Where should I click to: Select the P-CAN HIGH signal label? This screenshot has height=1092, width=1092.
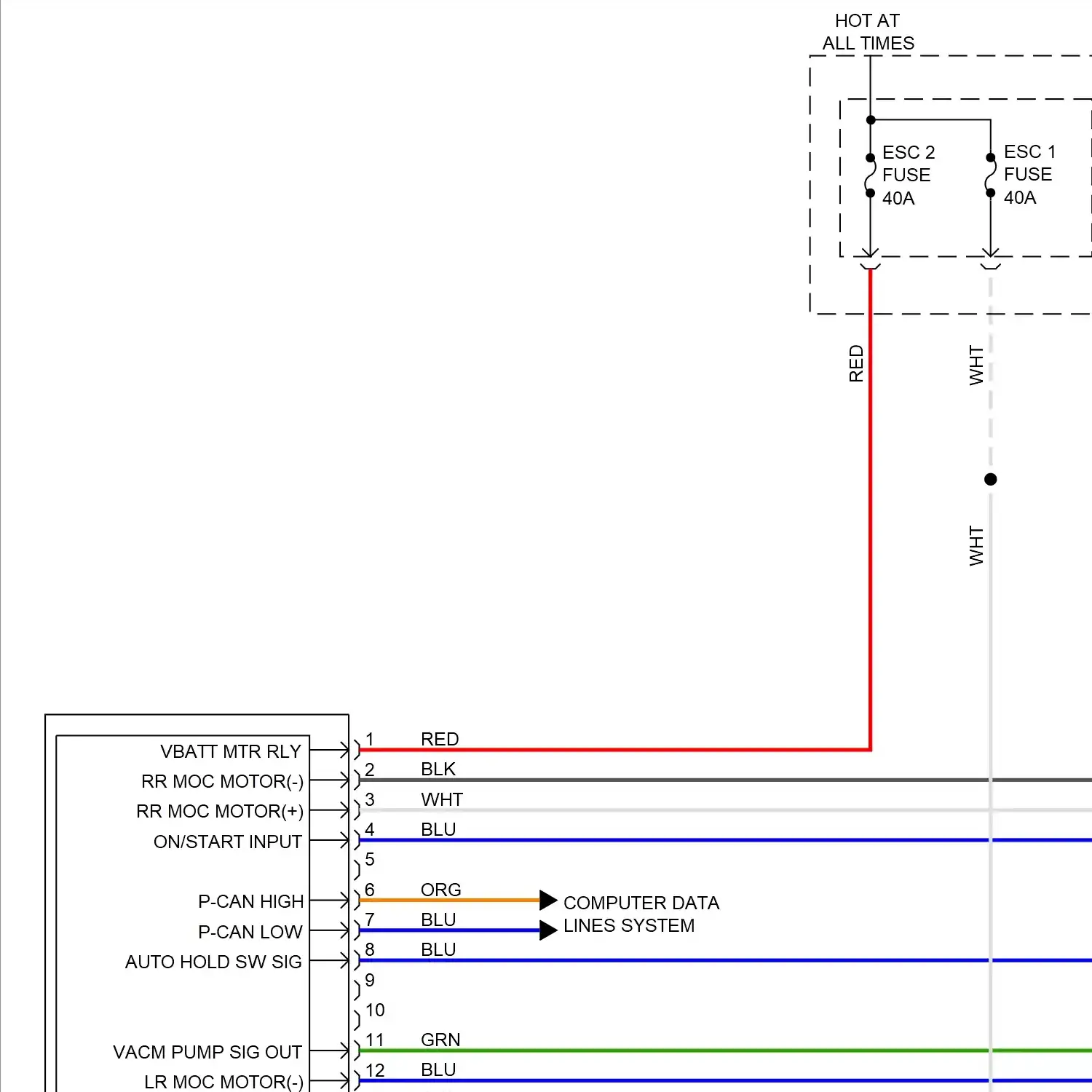(250, 901)
